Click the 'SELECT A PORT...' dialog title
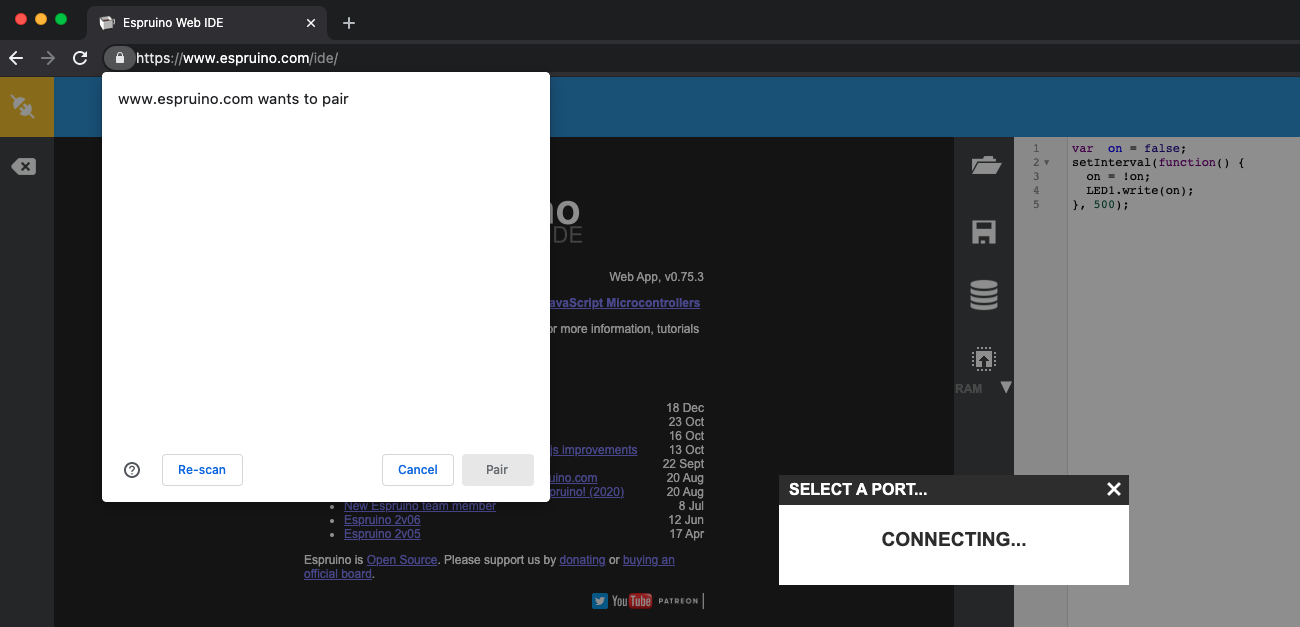Viewport: 1300px width, 627px height. coord(858,489)
